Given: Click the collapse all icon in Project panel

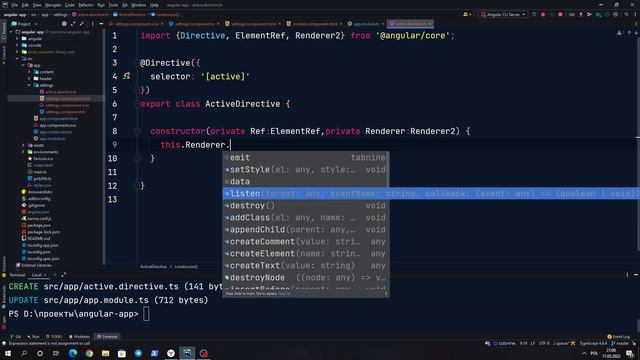Looking at the screenshot, I should [82, 24].
